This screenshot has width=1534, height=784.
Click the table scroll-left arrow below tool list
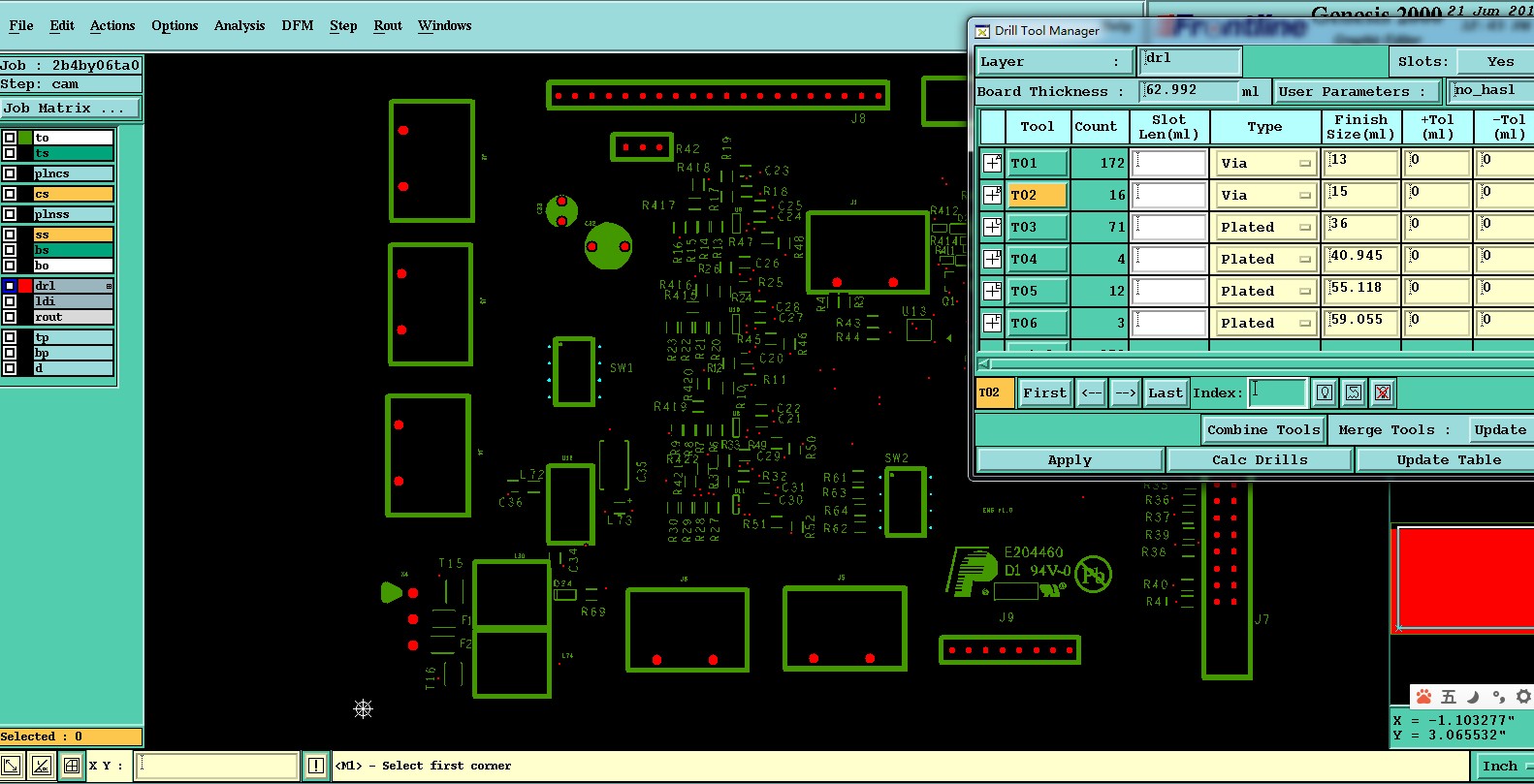(x=985, y=364)
